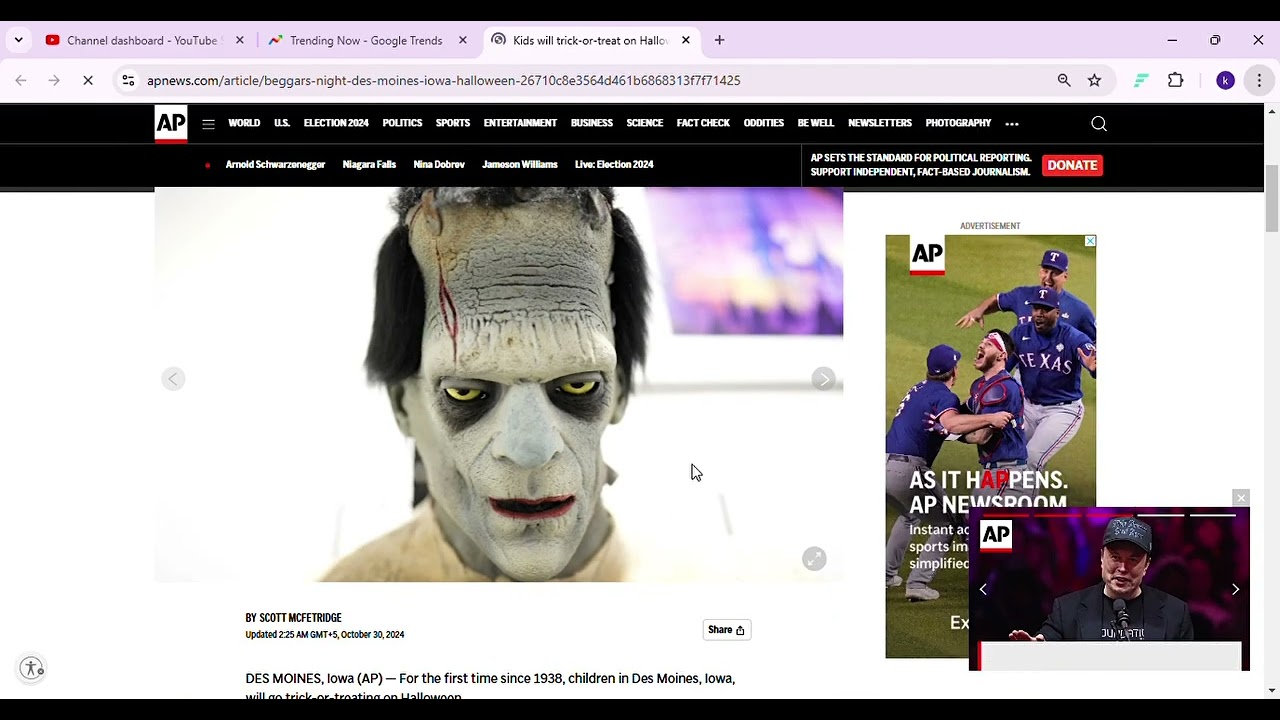View site information icon in address bar
1280x720 pixels.
128,80
